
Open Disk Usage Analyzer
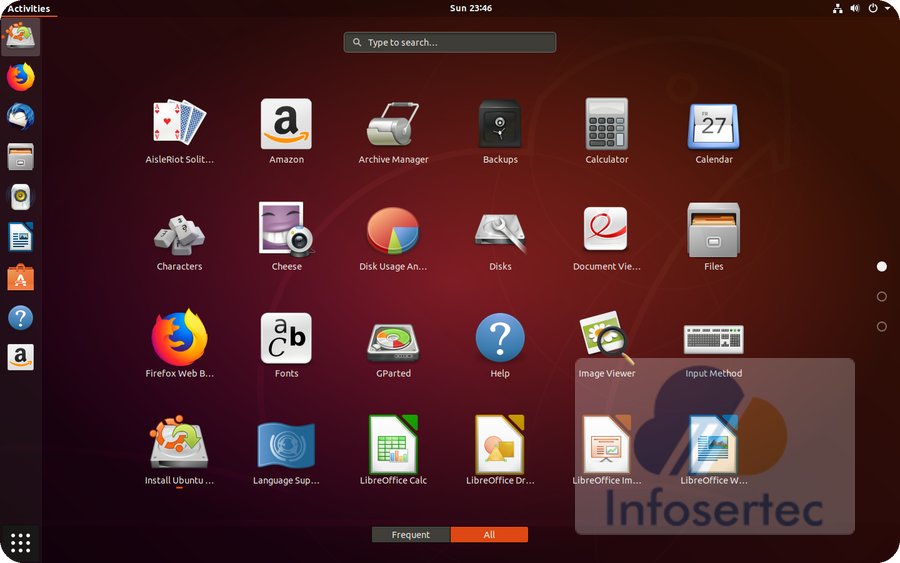pos(393,233)
